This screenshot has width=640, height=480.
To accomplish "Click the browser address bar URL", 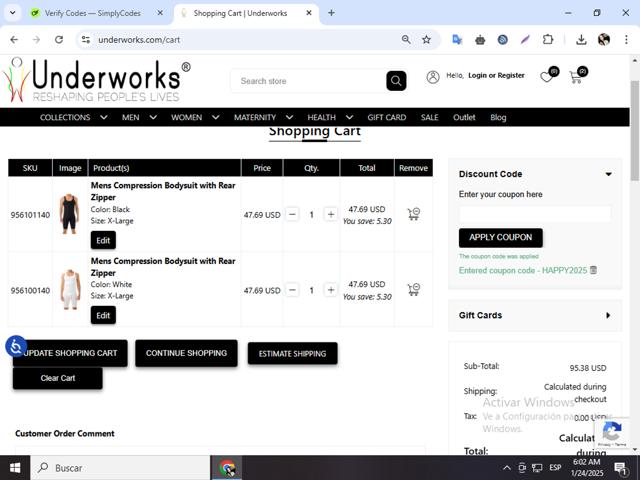I will tap(139, 40).
